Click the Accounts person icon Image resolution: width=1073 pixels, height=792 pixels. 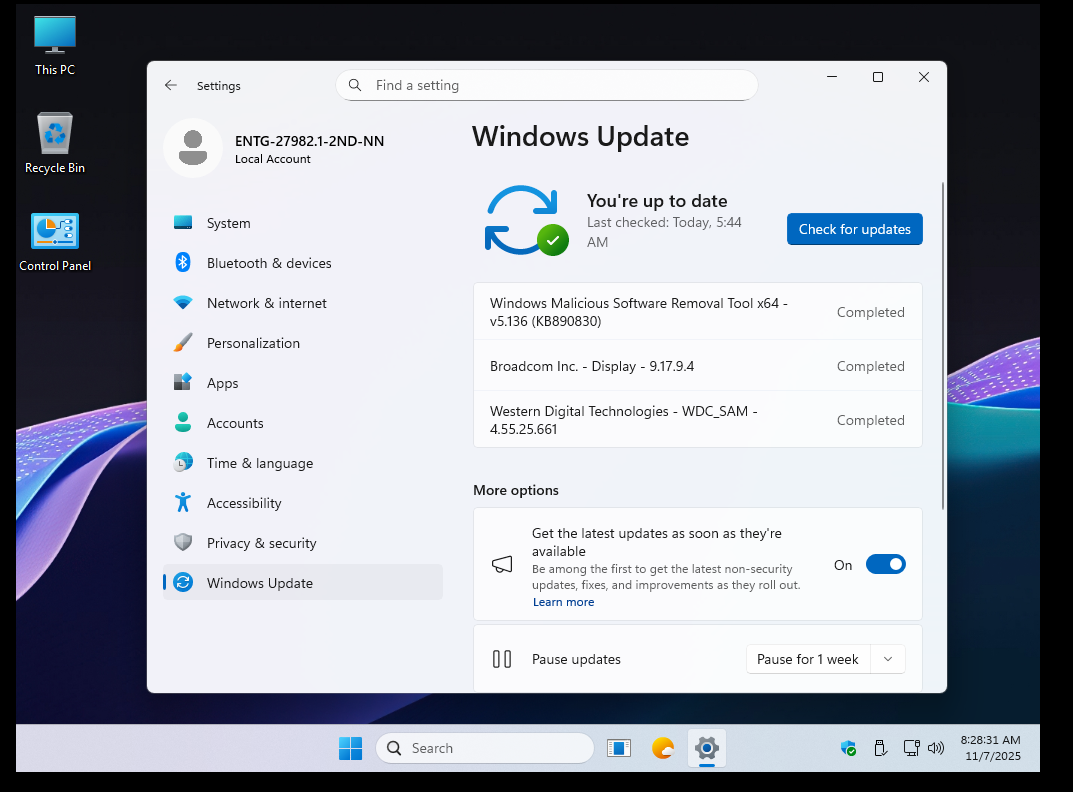pos(183,422)
